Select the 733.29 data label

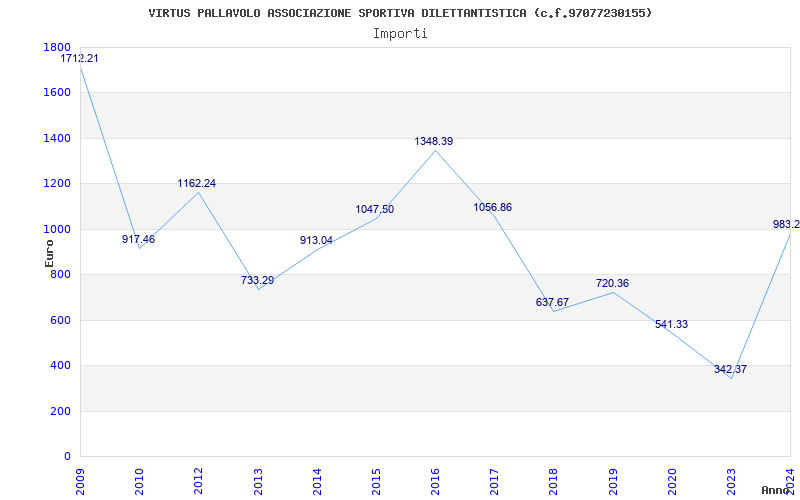tap(258, 280)
